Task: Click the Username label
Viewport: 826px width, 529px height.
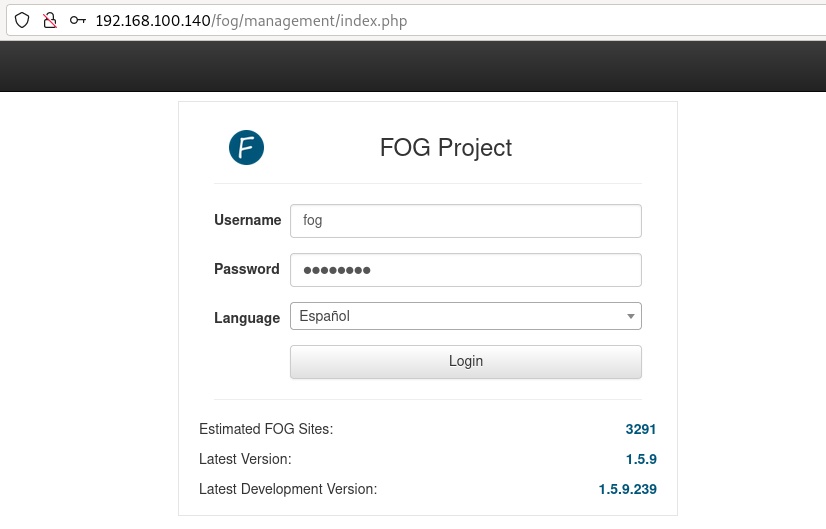Action: point(247,220)
